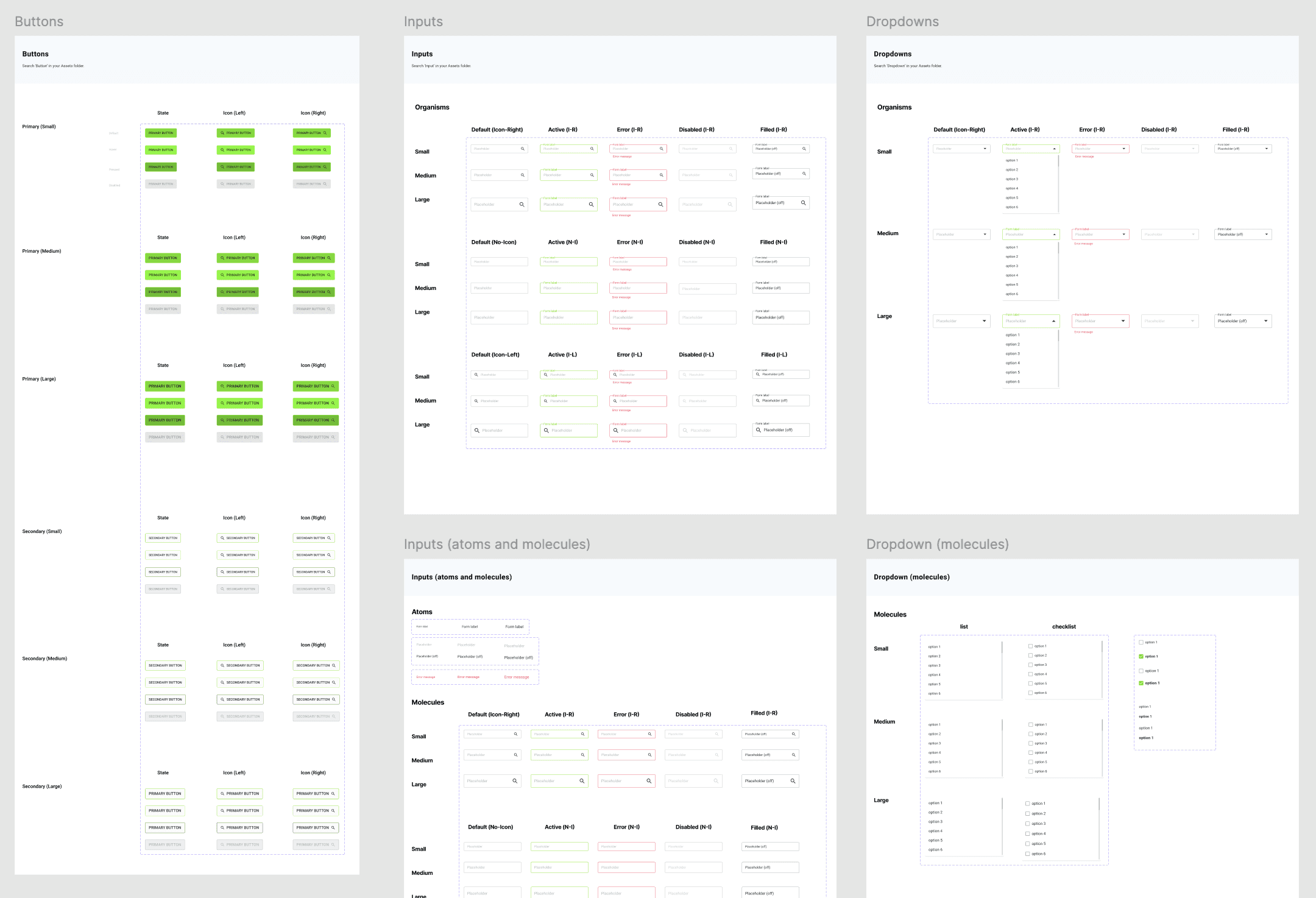The width and height of the screenshot is (1316, 898).
Task: Click a SECONDARY BUTTON in the Secondary (Large) group
Action: coord(164,793)
